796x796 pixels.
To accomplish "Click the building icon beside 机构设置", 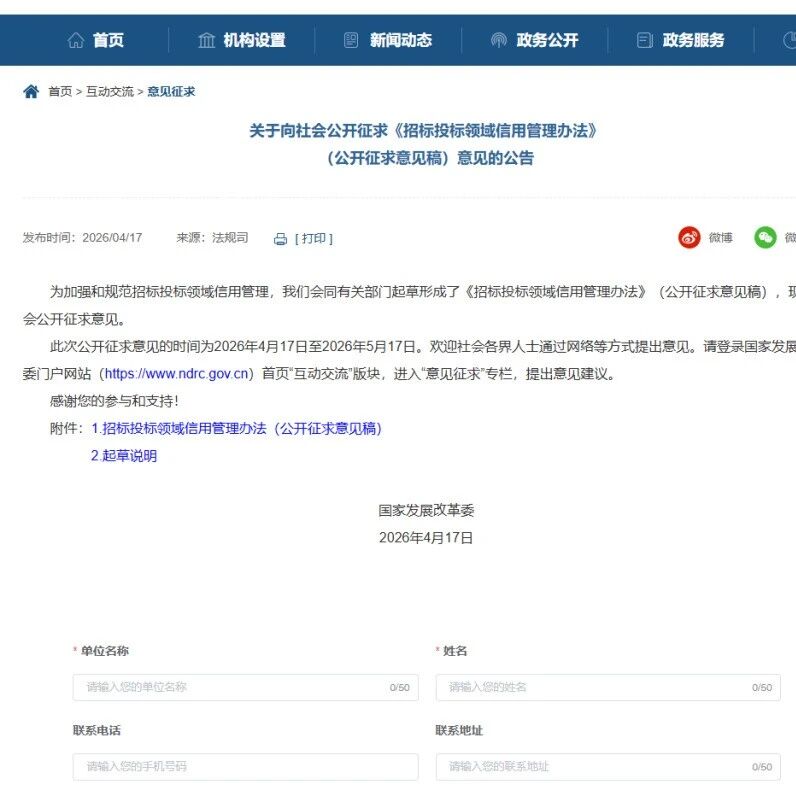I will tap(207, 40).
